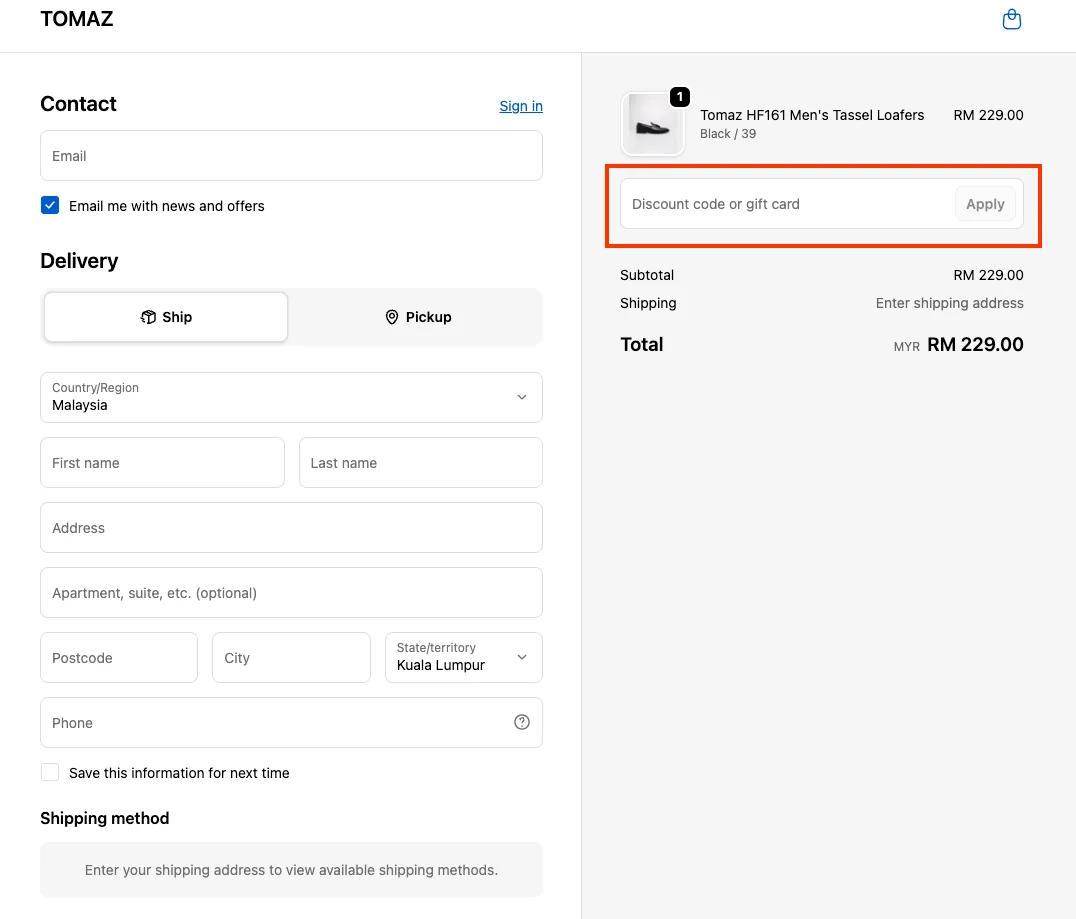This screenshot has width=1076, height=919.
Task: Click the Shipping method heading
Action: coord(105,818)
